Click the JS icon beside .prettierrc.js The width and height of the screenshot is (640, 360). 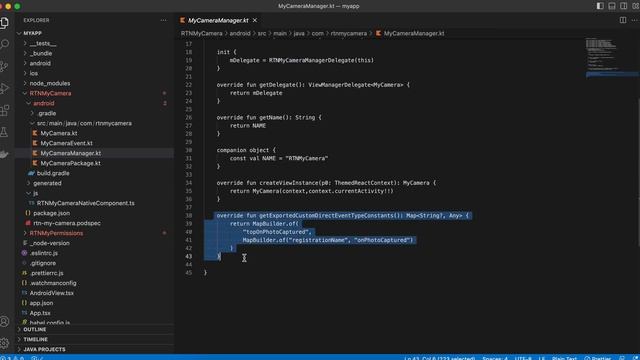coord(24,273)
